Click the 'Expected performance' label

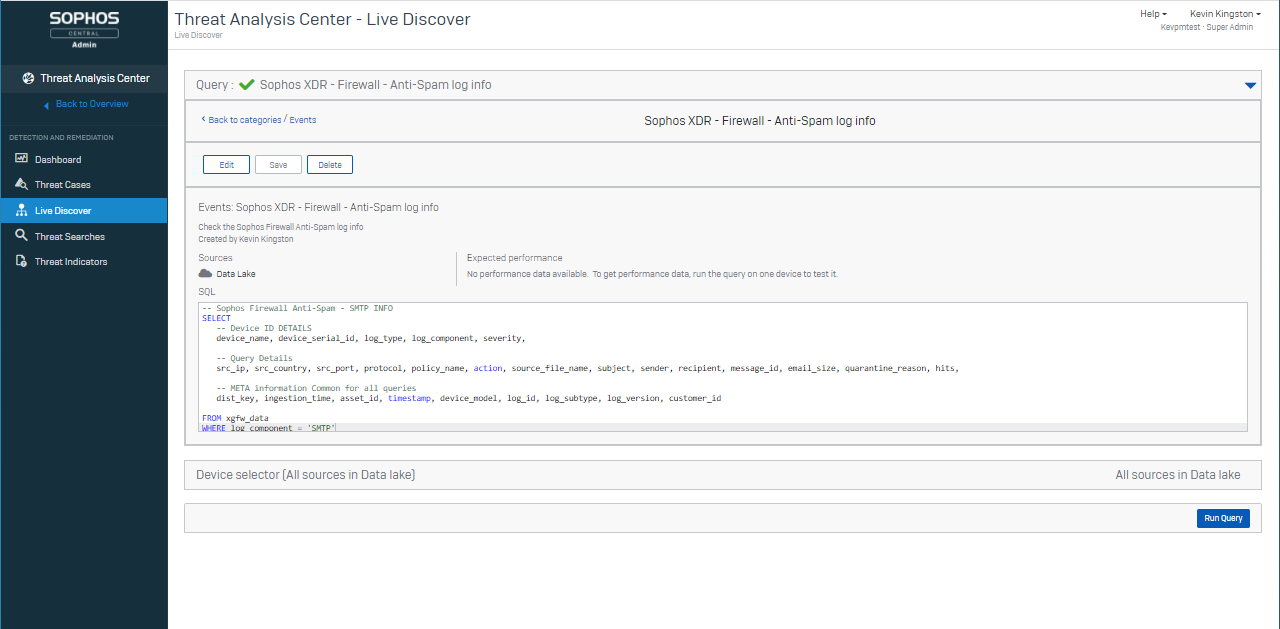[x=514, y=258]
